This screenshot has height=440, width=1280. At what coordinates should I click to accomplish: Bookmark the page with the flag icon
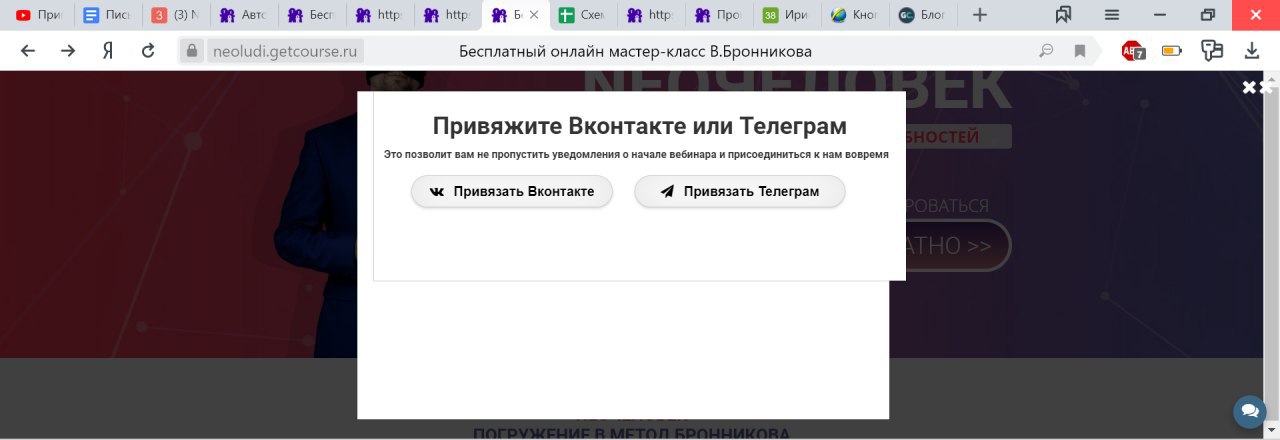1080,51
